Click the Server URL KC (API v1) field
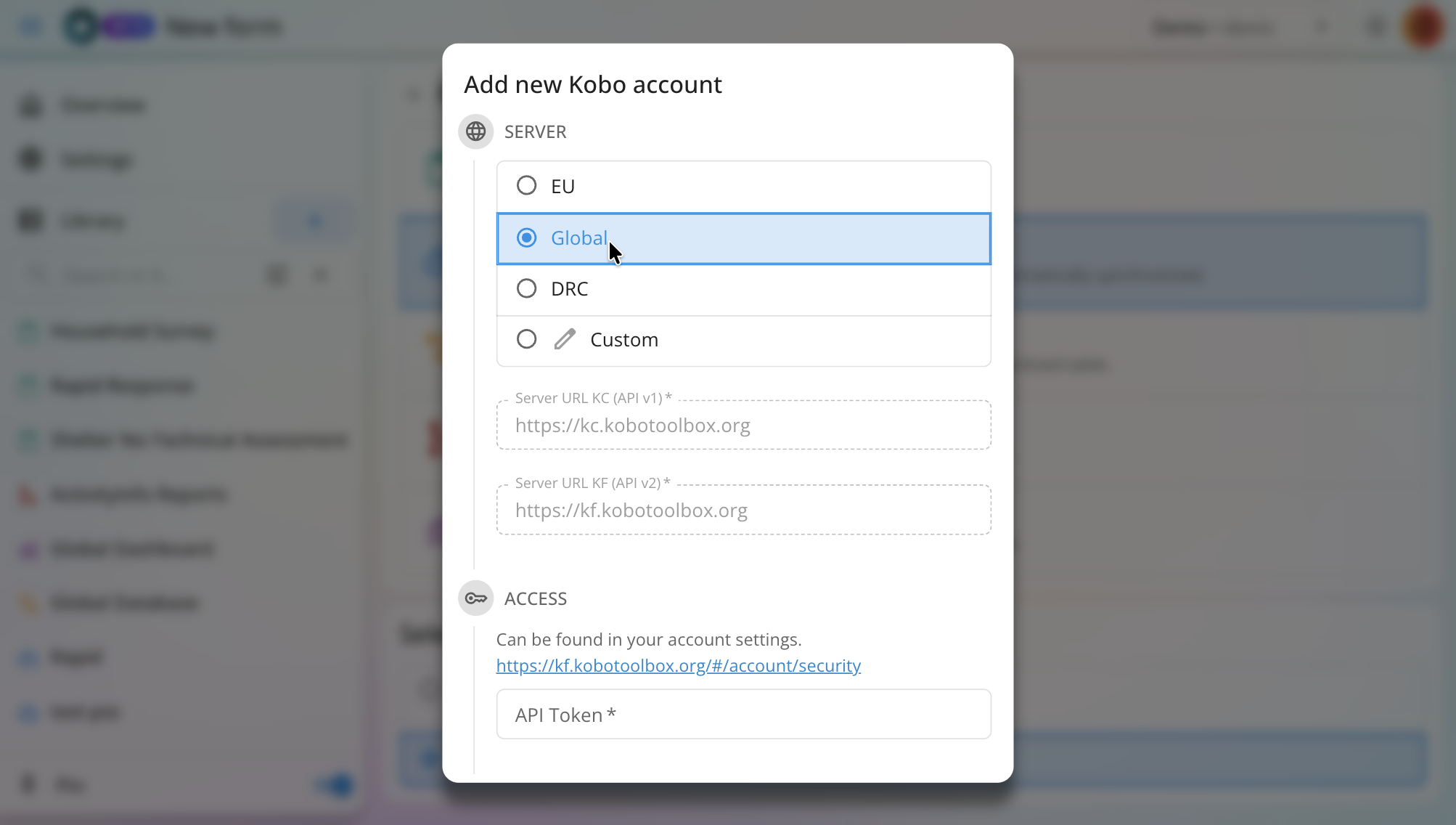The image size is (1456, 825). coord(743,426)
